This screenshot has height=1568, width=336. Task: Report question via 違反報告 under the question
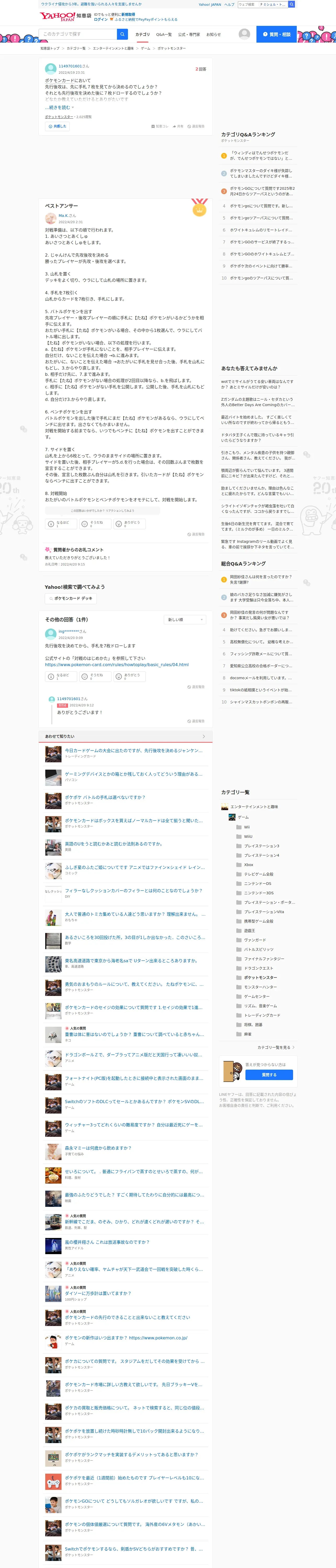click(x=196, y=126)
